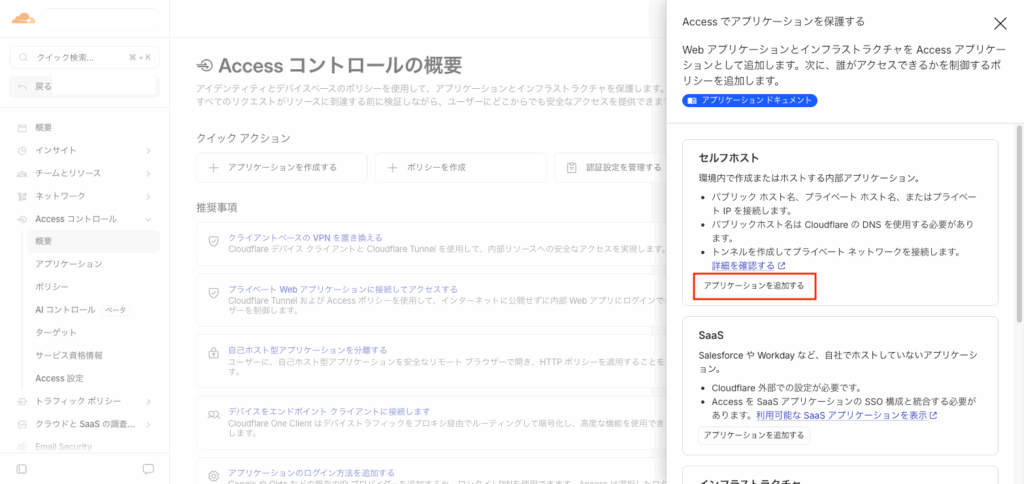Click the users icon beside デバイスをエンドポイント
The image size is (1024, 484).
213,415
